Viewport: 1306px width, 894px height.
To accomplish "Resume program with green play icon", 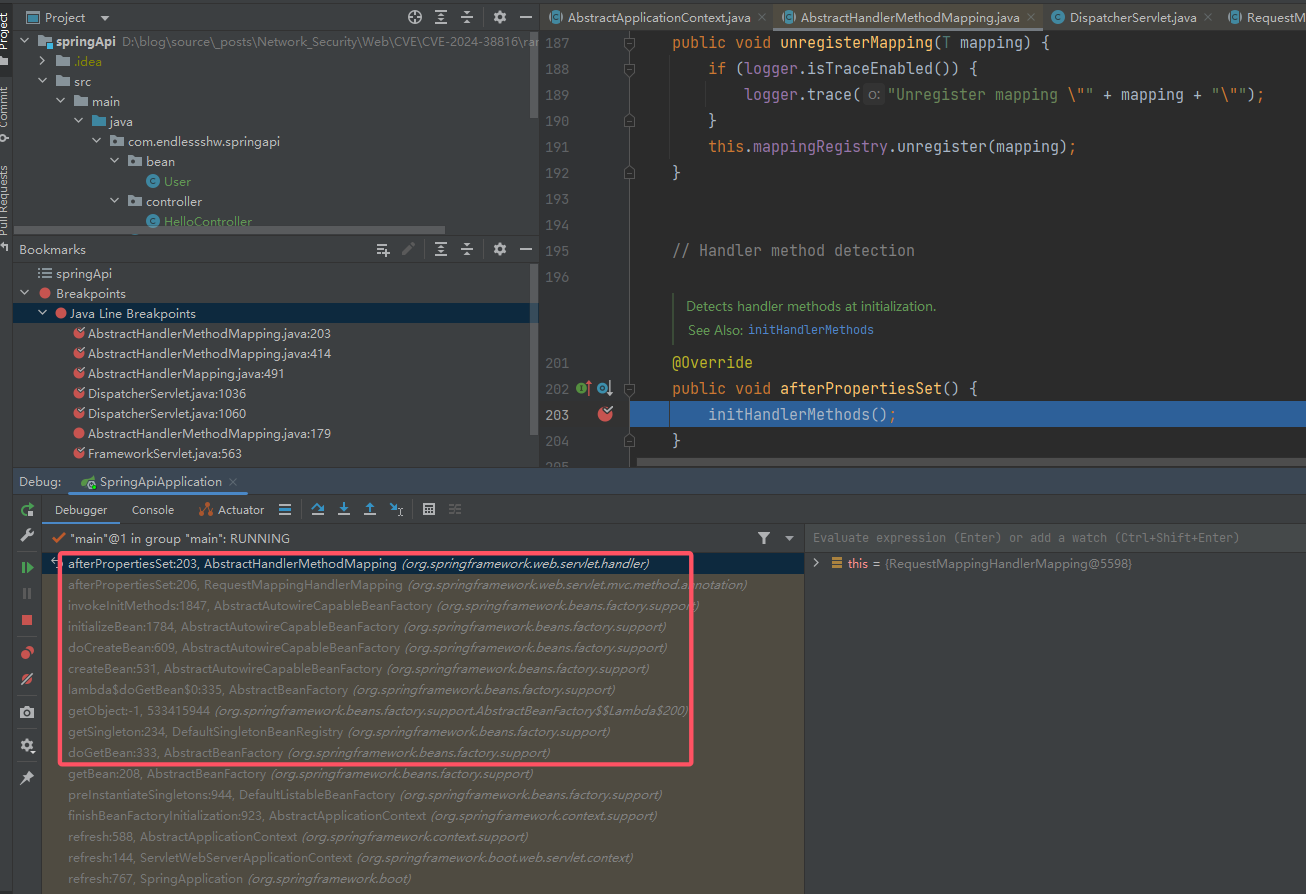I will tap(27, 567).
